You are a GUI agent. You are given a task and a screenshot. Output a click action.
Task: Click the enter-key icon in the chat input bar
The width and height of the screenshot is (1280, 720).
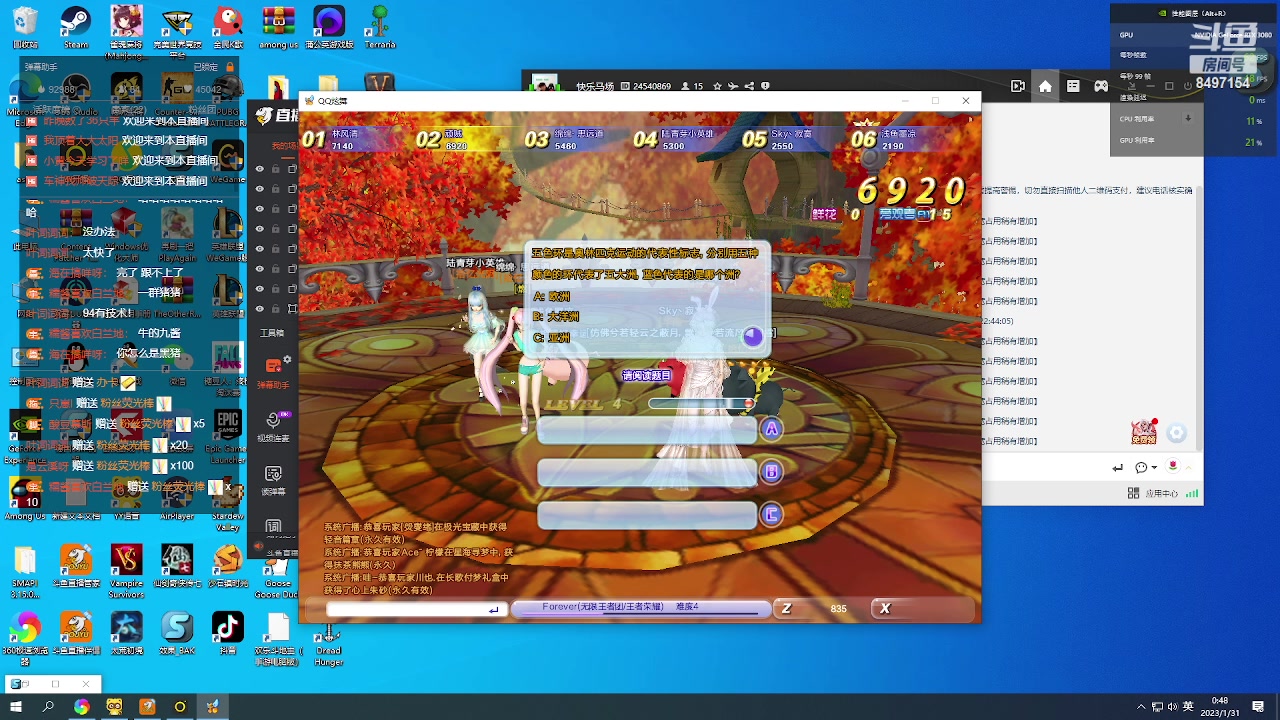(1118, 468)
